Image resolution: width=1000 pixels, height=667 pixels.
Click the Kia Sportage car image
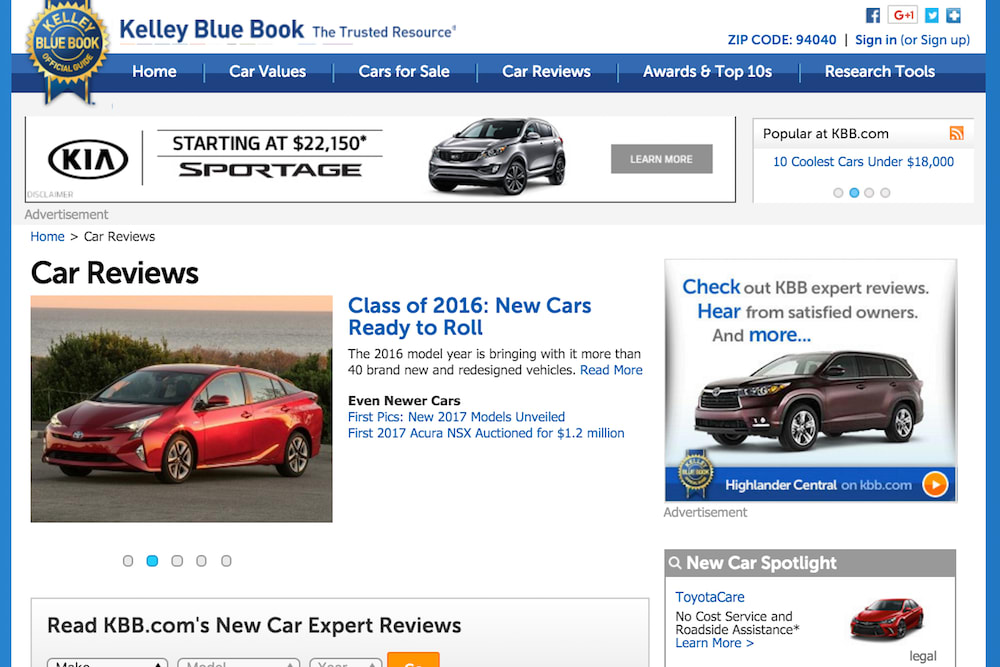[497, 156]
